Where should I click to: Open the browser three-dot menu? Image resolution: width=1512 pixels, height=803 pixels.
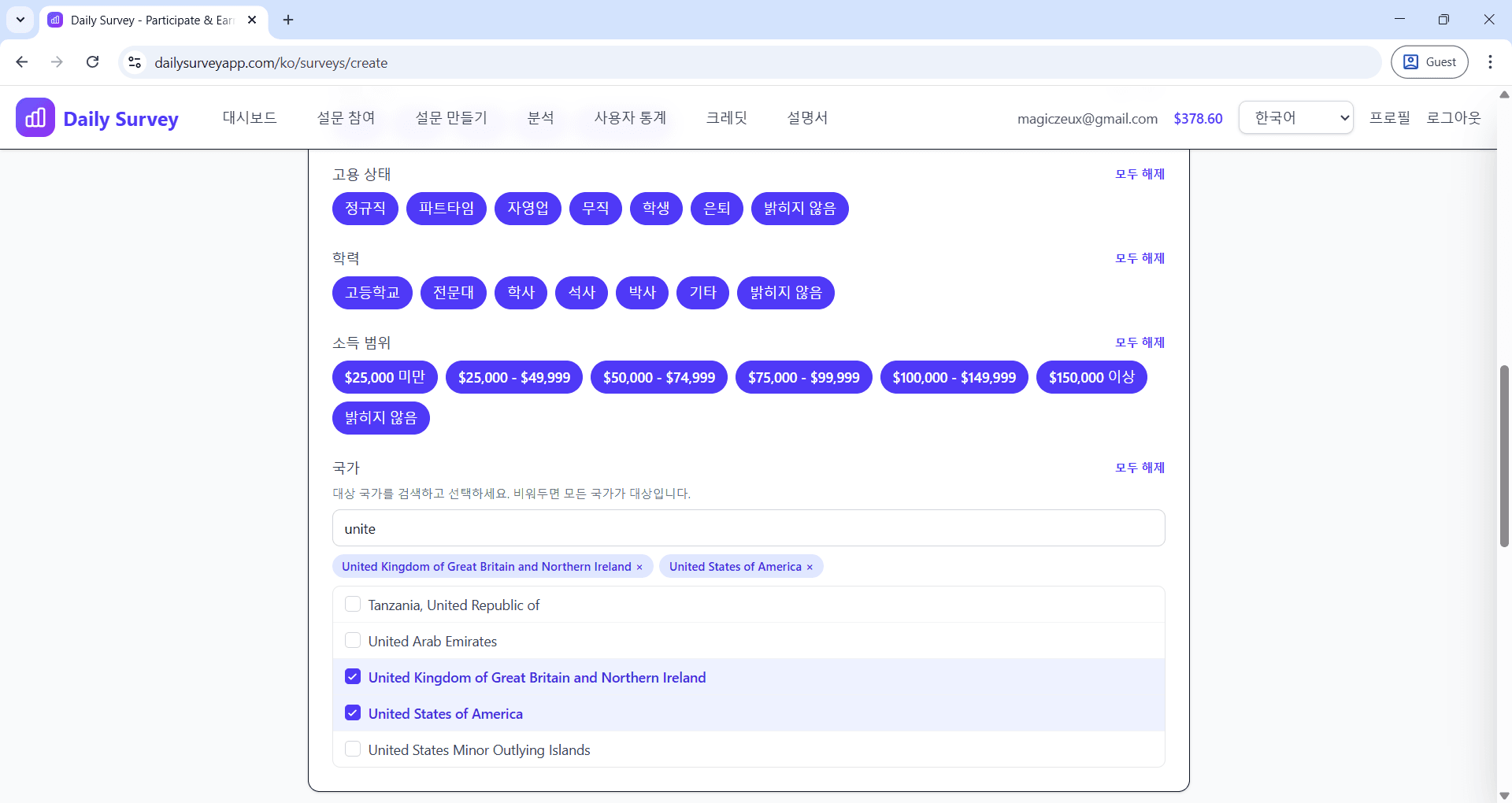click(x=1490, y=62)
